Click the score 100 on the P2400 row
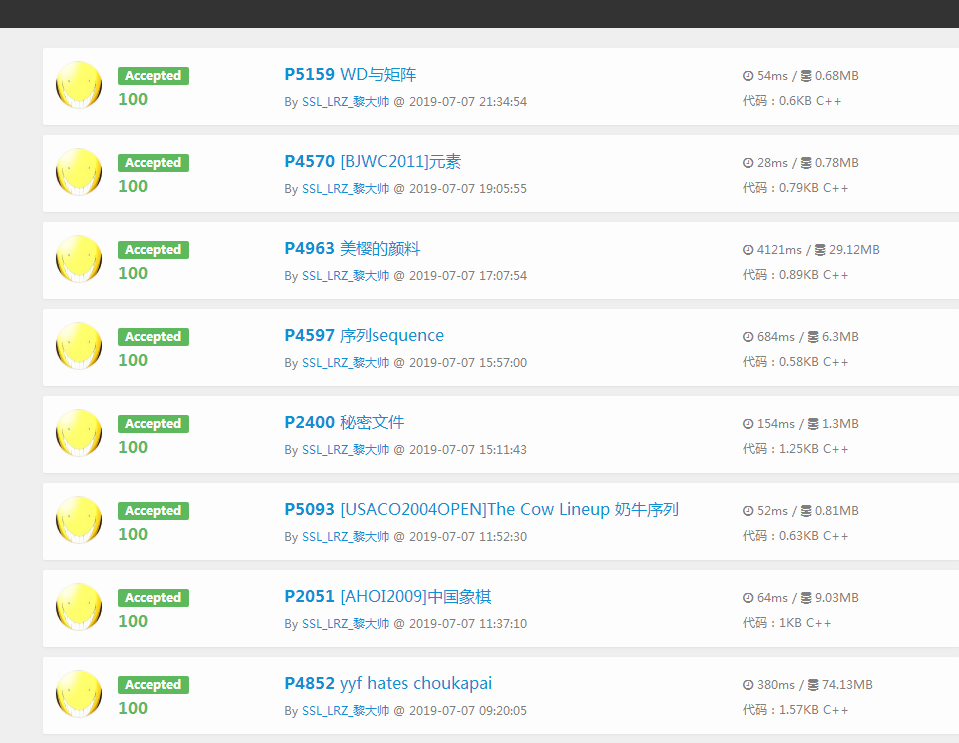Screen dimensions: 959x743 [133, 447]
